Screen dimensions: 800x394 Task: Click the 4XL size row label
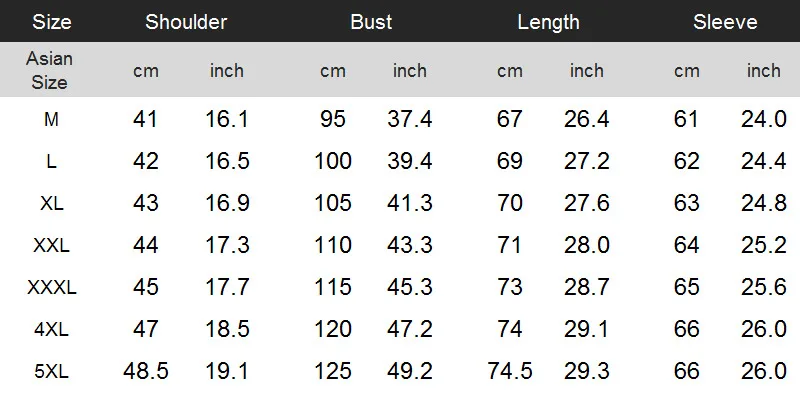[52, 329]
